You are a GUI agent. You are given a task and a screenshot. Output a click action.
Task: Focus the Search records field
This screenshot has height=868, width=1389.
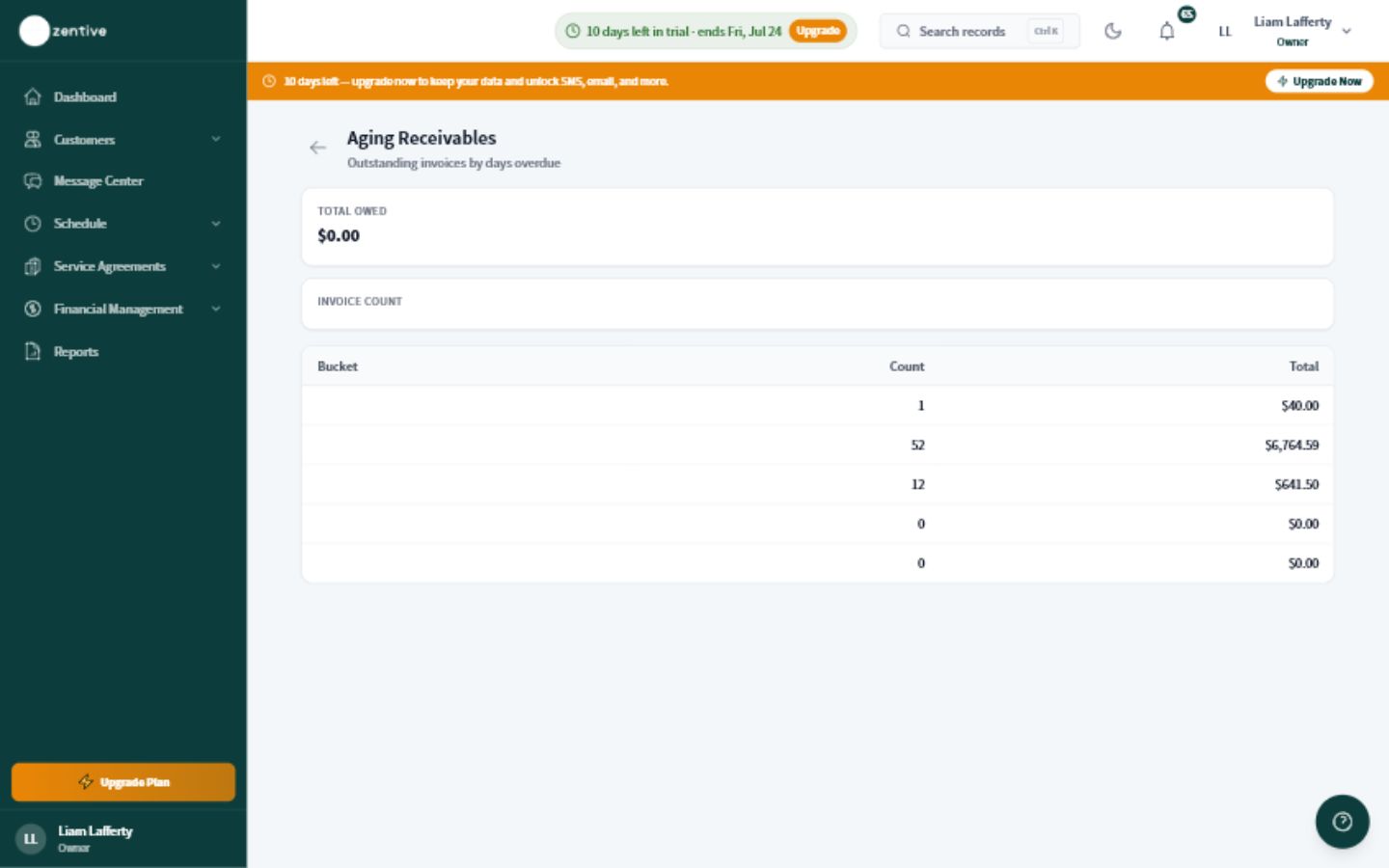pyautogui.click(x=979, y=31)
